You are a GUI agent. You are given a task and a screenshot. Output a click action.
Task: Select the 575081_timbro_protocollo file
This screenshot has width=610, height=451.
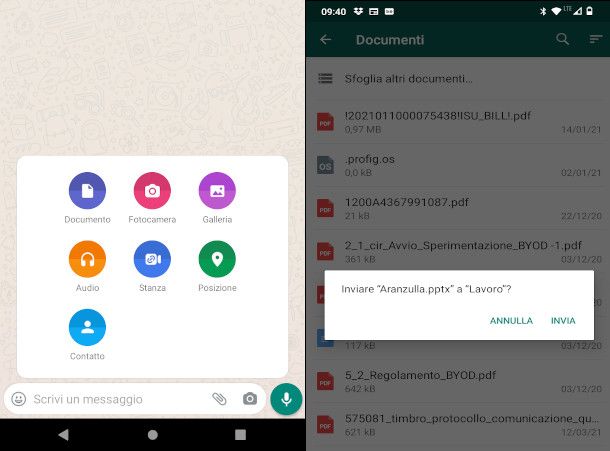point(458,424)
